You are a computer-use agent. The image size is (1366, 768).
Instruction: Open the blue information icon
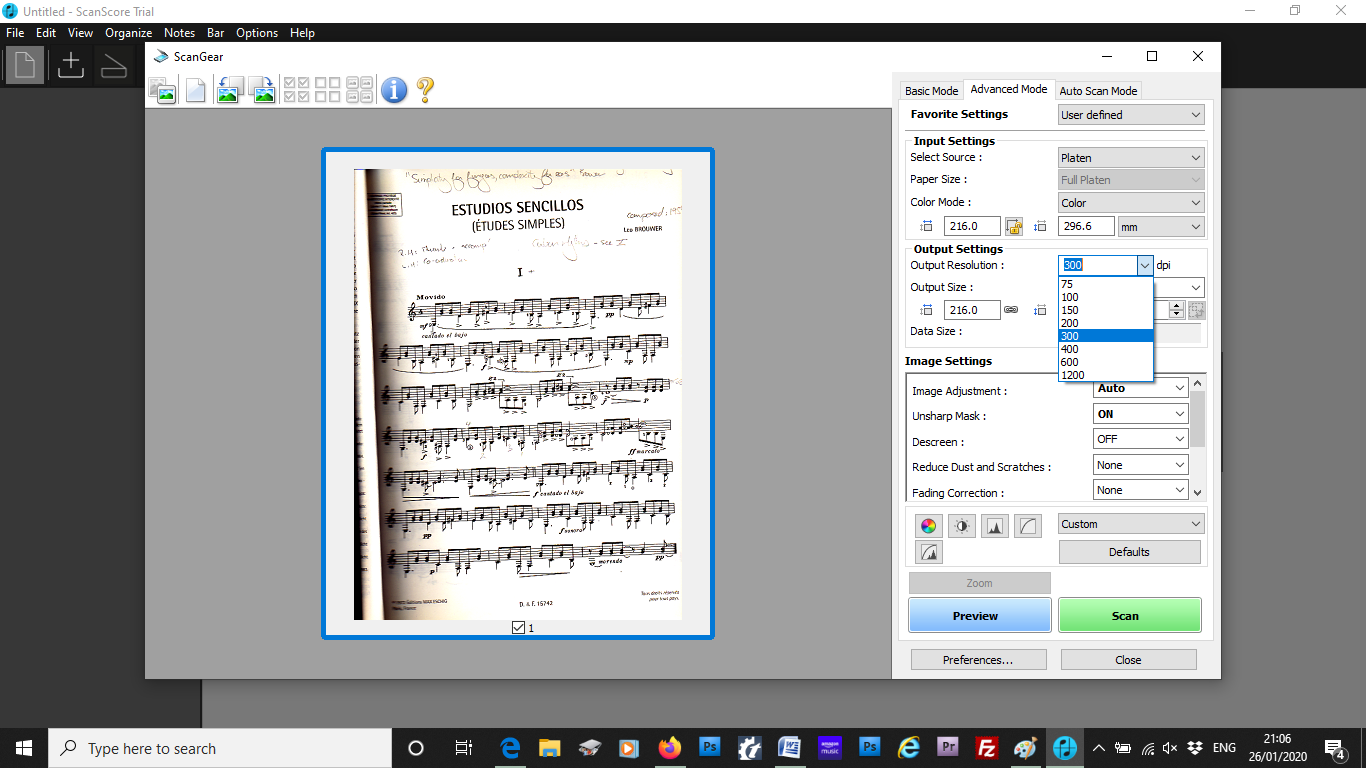pyautogui.click(x=394, y=90)
